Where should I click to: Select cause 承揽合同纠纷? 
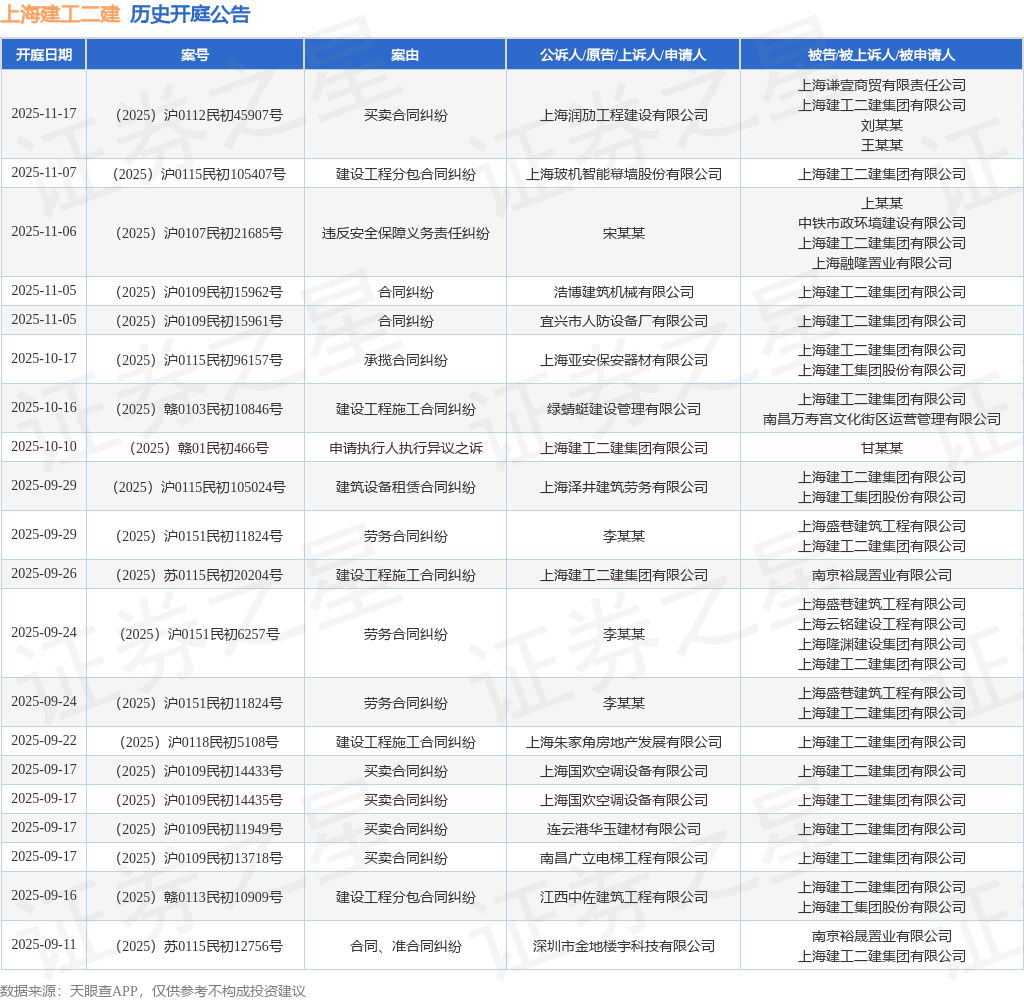point(406,360)
